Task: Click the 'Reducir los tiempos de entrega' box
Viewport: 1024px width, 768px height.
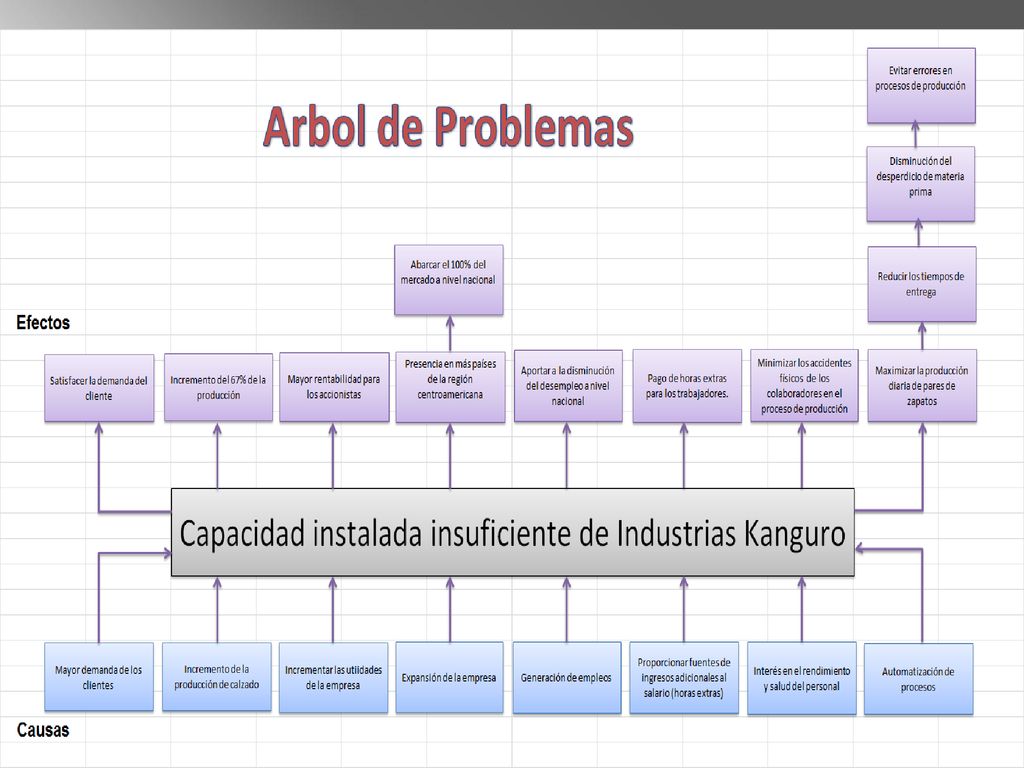Action: (x=921, y=284)
